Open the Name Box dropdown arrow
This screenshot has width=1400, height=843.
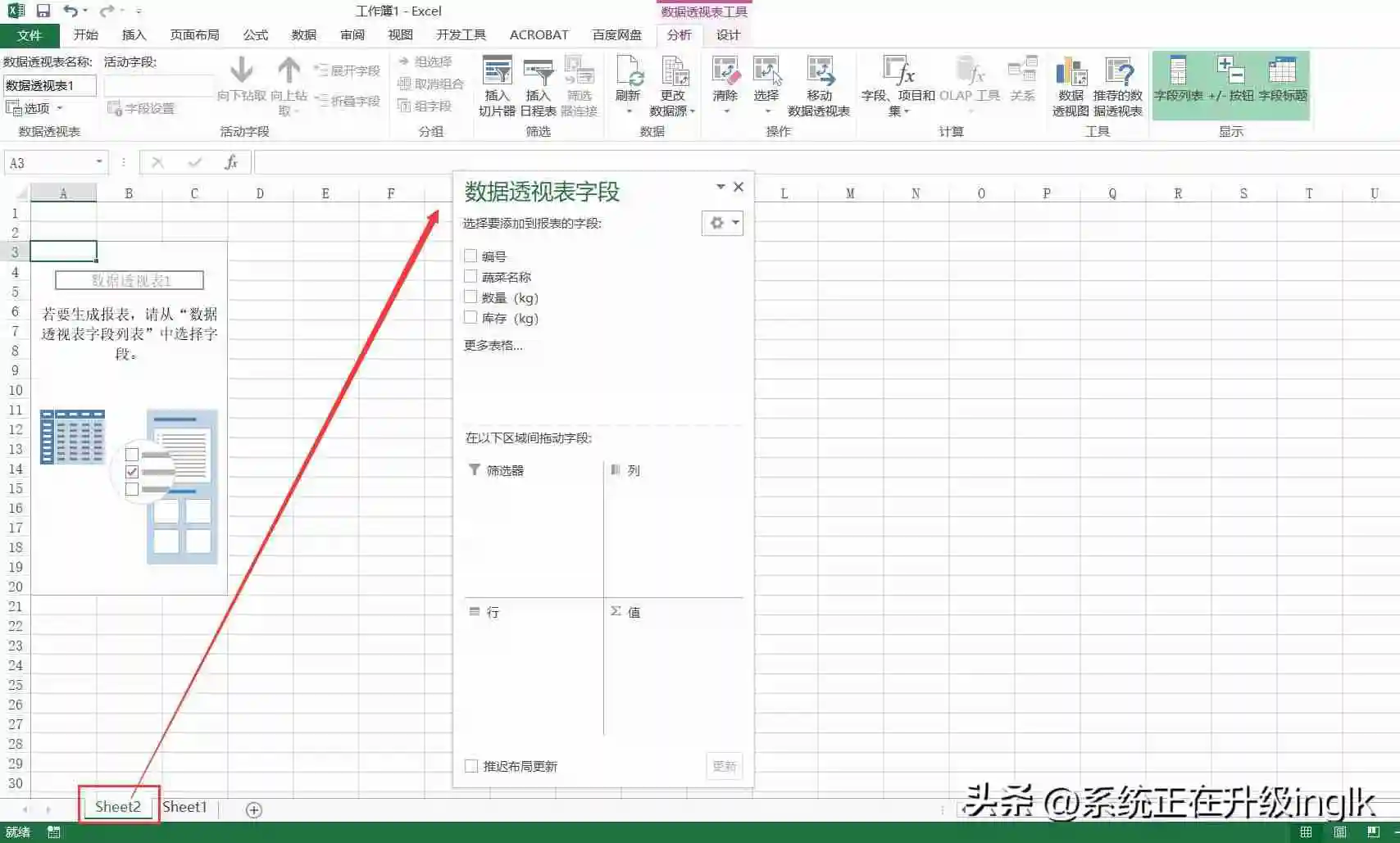point(99,162)
